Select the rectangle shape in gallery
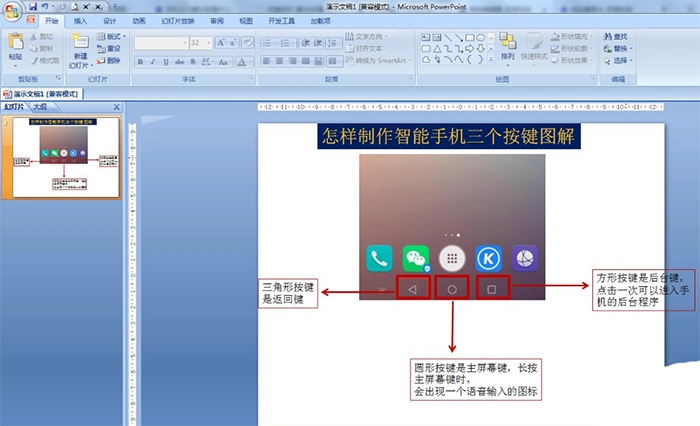Image resolution: width=700 pixels, height=426 pixels. pos(470,38)
